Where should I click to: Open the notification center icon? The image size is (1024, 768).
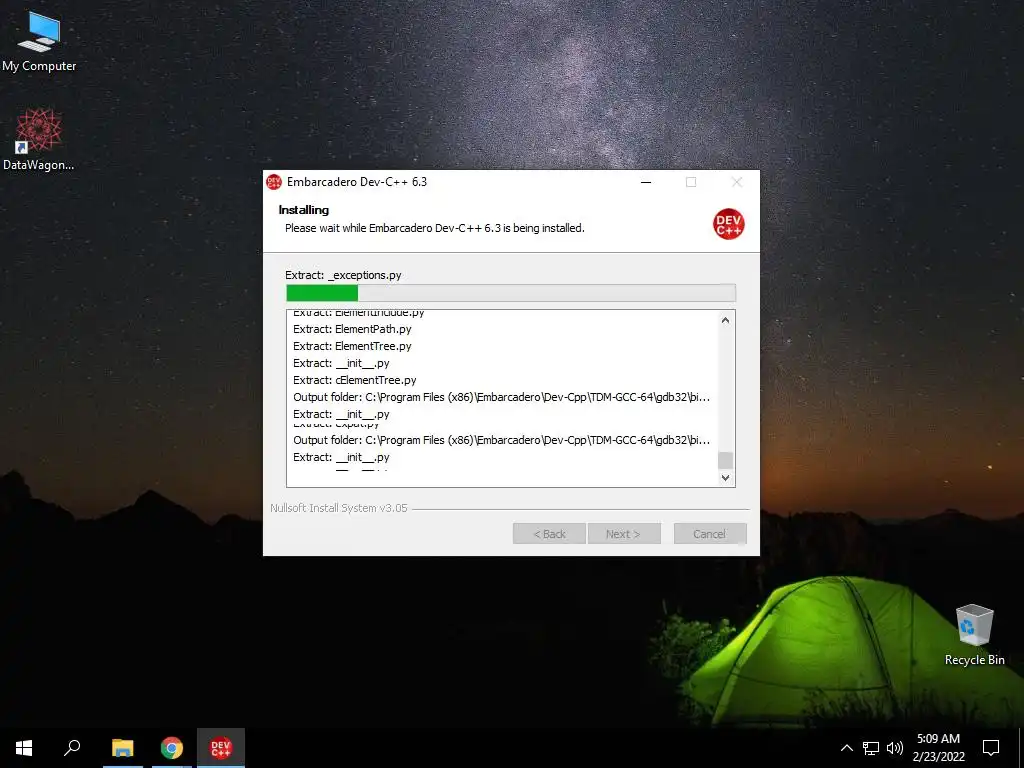(991, 748)
